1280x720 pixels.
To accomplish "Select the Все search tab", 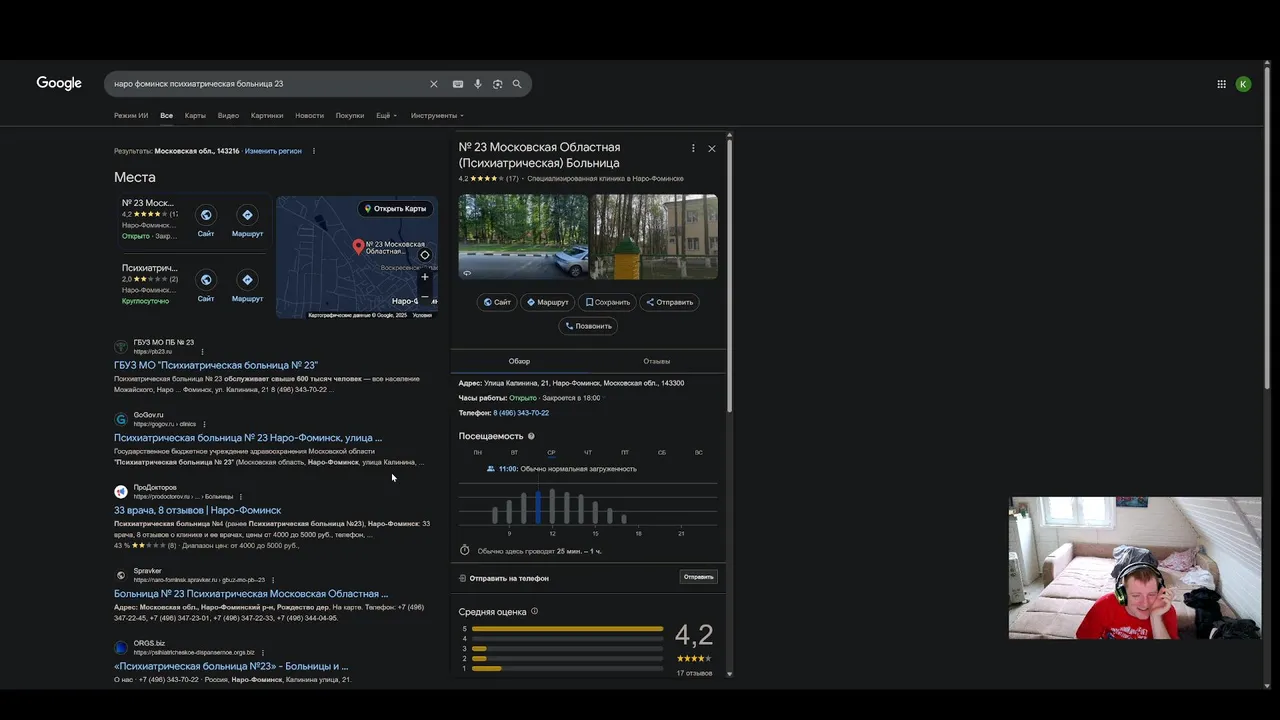I will pos(166,116).
